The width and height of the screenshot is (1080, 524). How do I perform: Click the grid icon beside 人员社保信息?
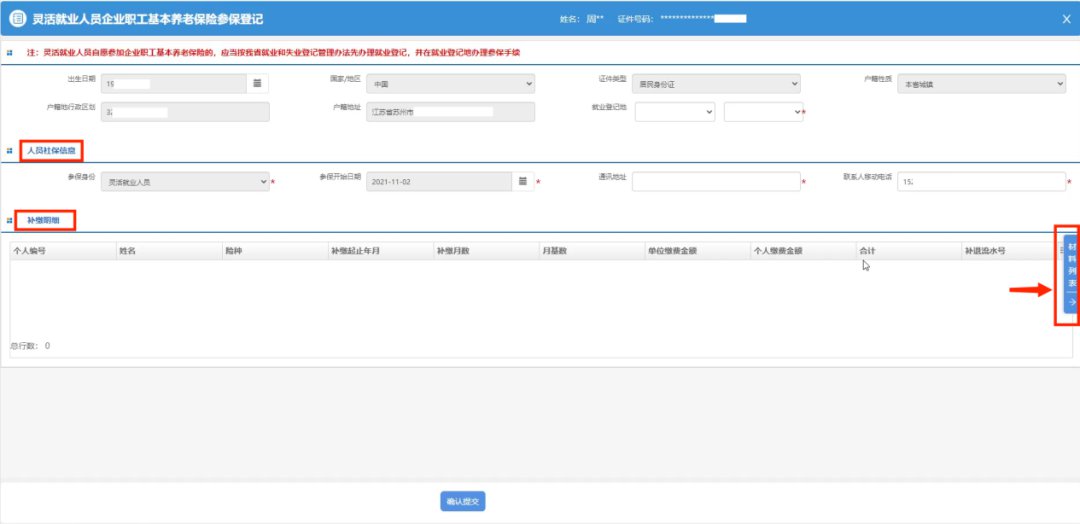coord(10,151)
